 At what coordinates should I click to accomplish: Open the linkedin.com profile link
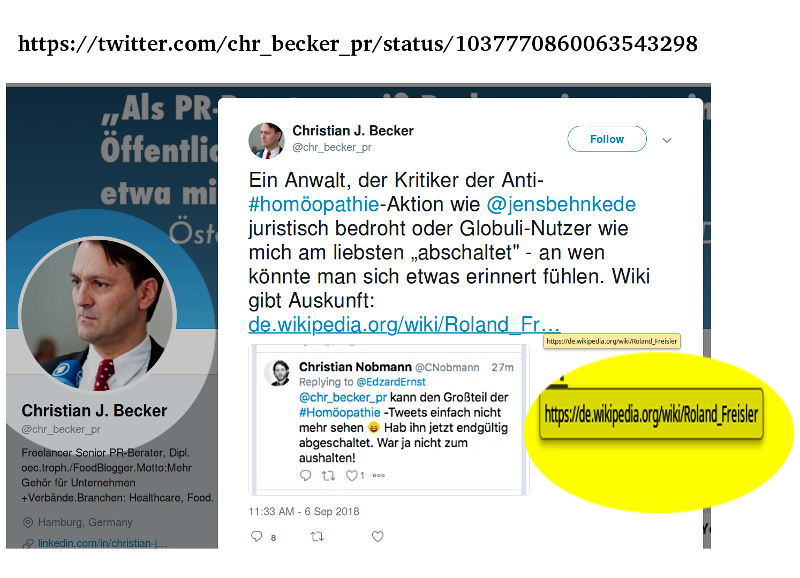(102, 543)
